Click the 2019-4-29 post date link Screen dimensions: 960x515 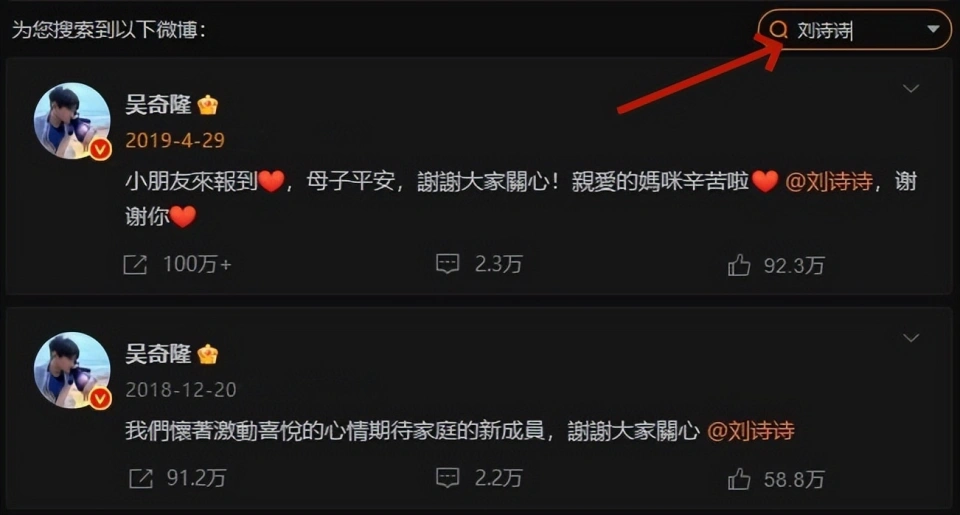[x=175, y=140]
